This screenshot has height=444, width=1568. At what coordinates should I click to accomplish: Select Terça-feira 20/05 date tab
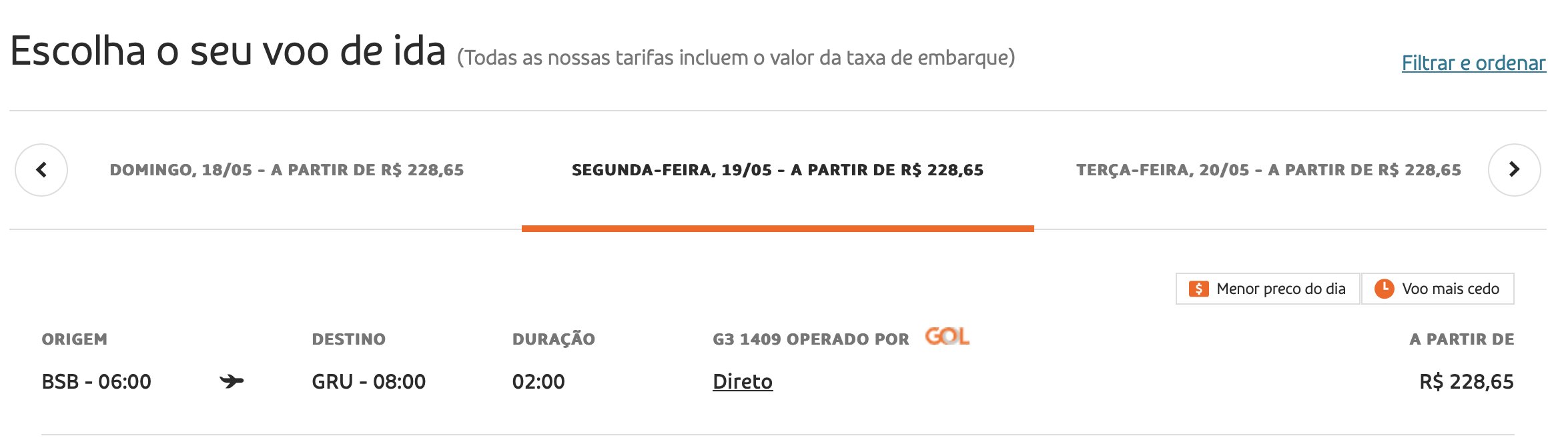tap(1268, 170)
